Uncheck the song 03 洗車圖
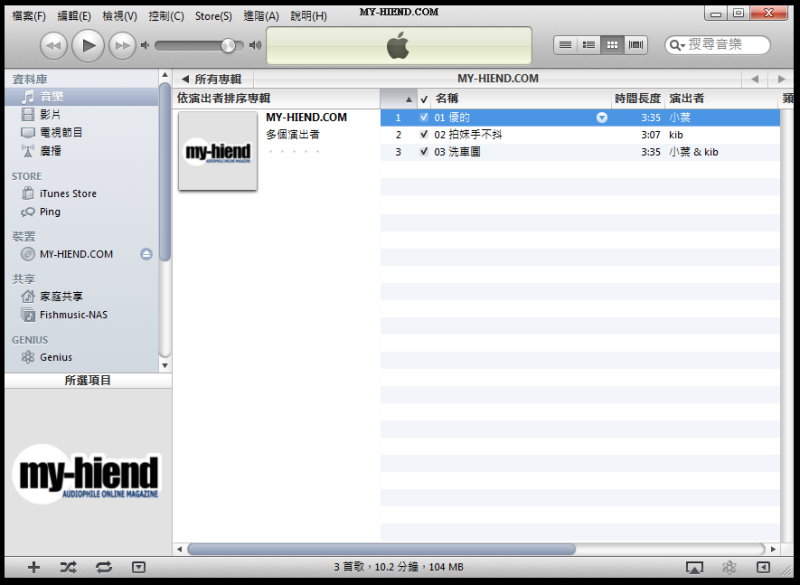 (424, 152)
